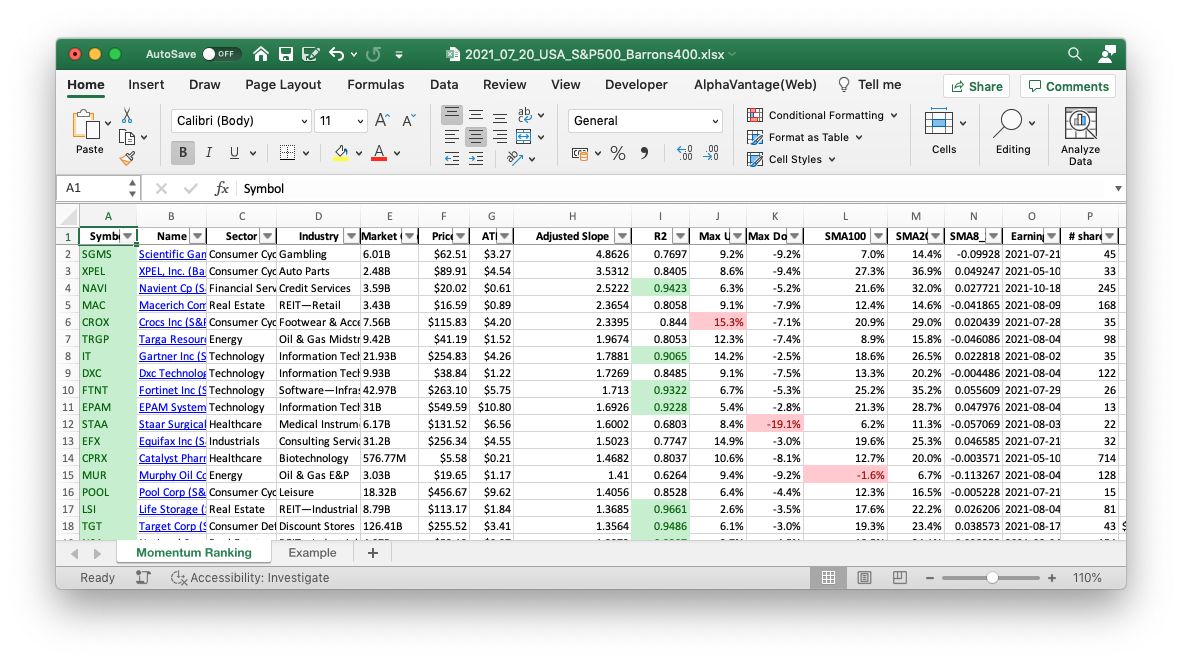
Task: Toggle Bold formatting
Action: (x=183, y=153)
